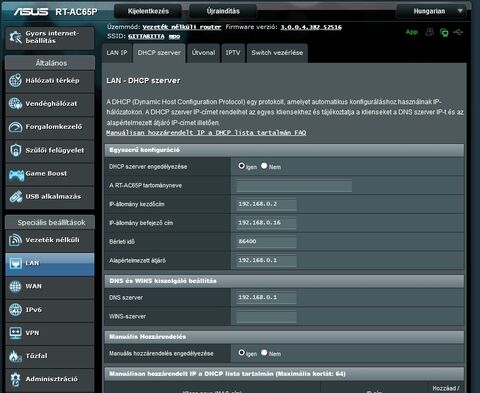Click the WINS-szerver field
The height and width of the screenshot is (393, 480).
coord(266,316)
